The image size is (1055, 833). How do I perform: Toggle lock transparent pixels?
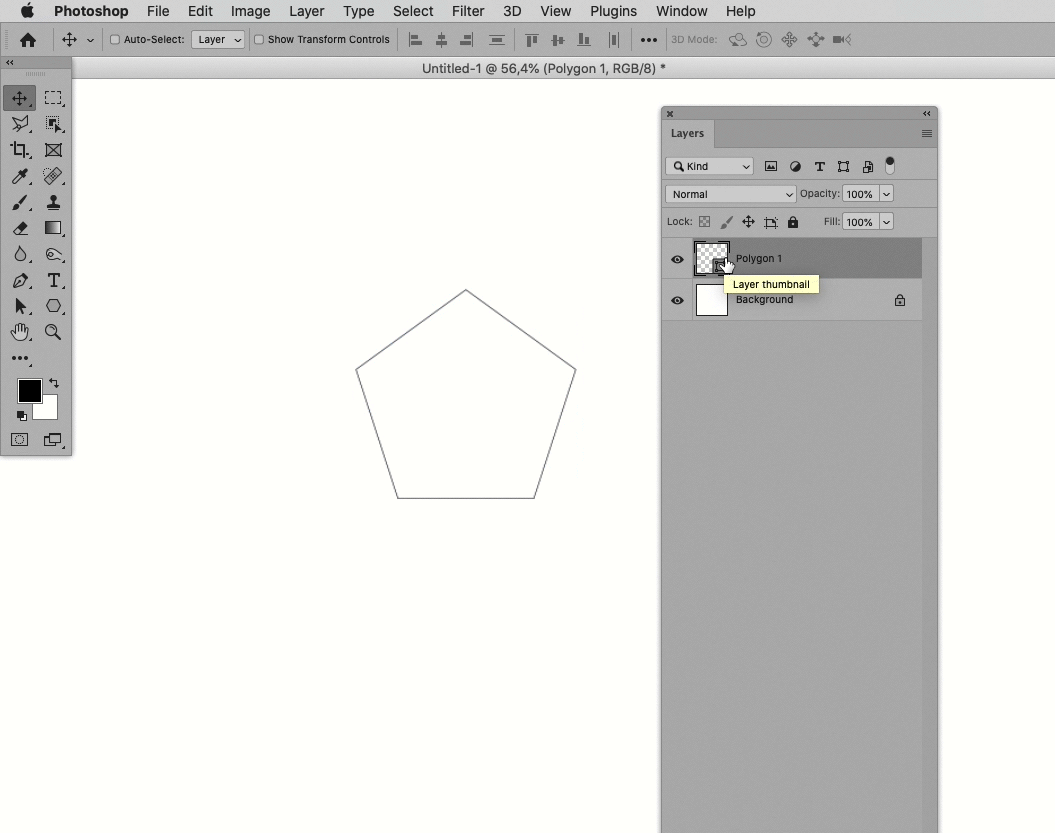pos(704,222)
